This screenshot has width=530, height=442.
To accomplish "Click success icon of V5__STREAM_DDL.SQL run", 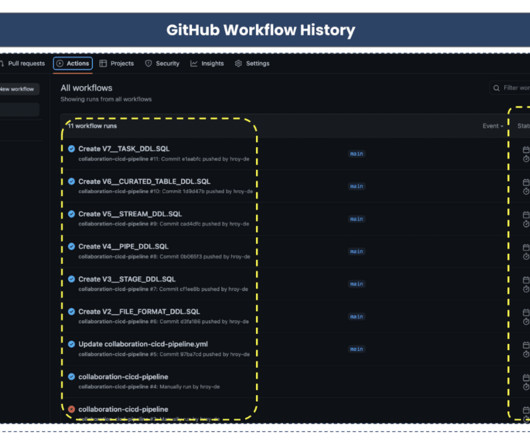I will coord(71,214).
